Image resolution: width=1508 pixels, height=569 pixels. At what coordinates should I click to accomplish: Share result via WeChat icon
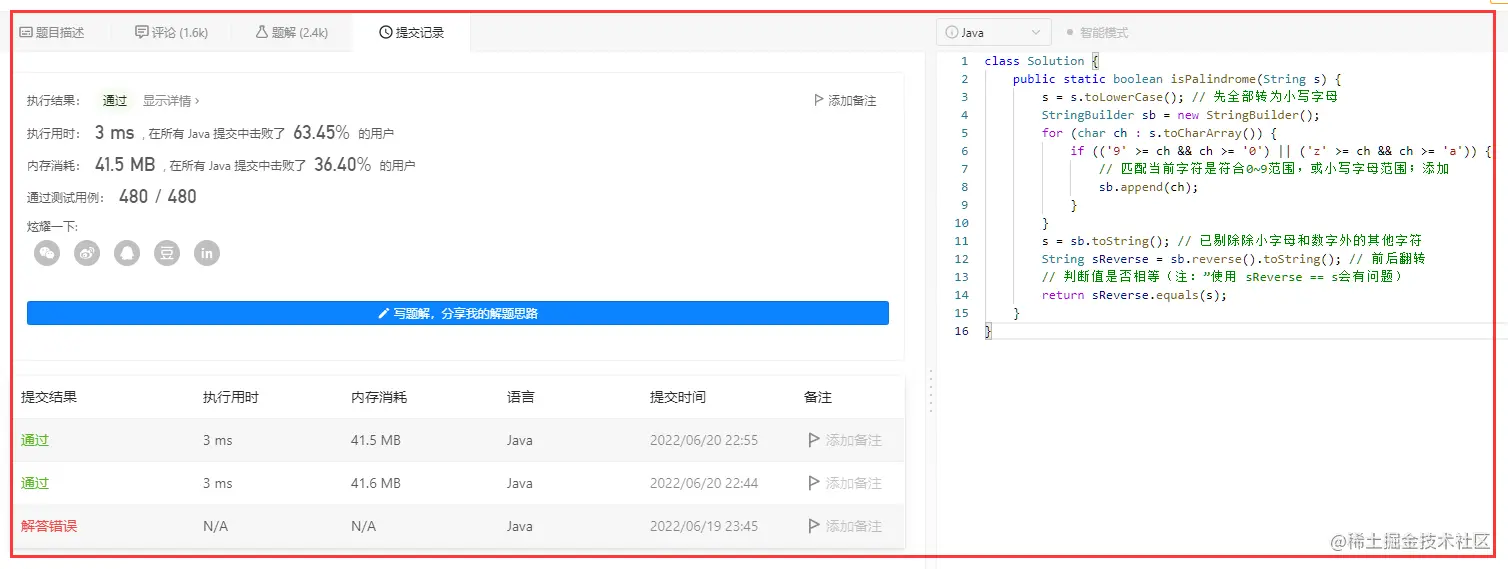[47, 253]
